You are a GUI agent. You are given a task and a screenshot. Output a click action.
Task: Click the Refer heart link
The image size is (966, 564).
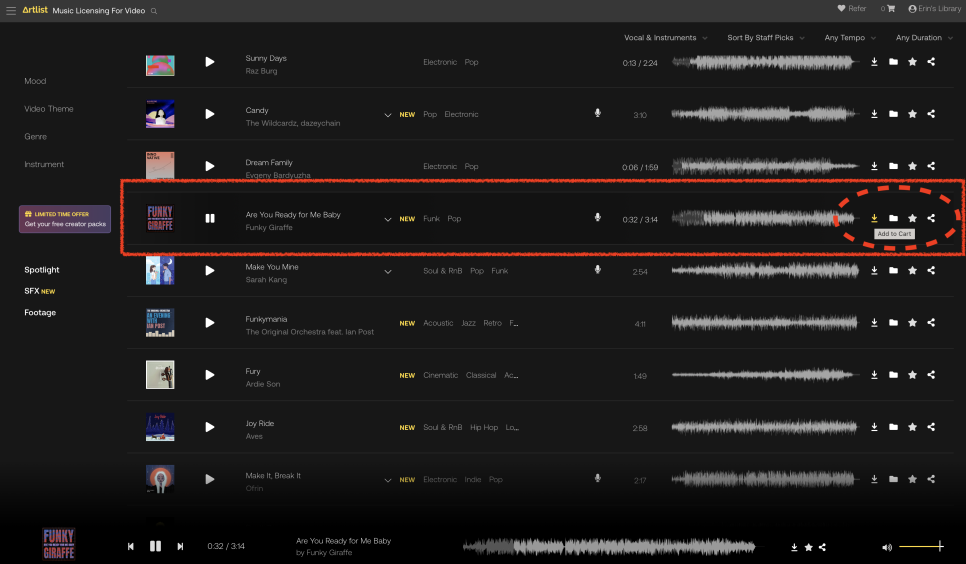click(x=851, y=9)
